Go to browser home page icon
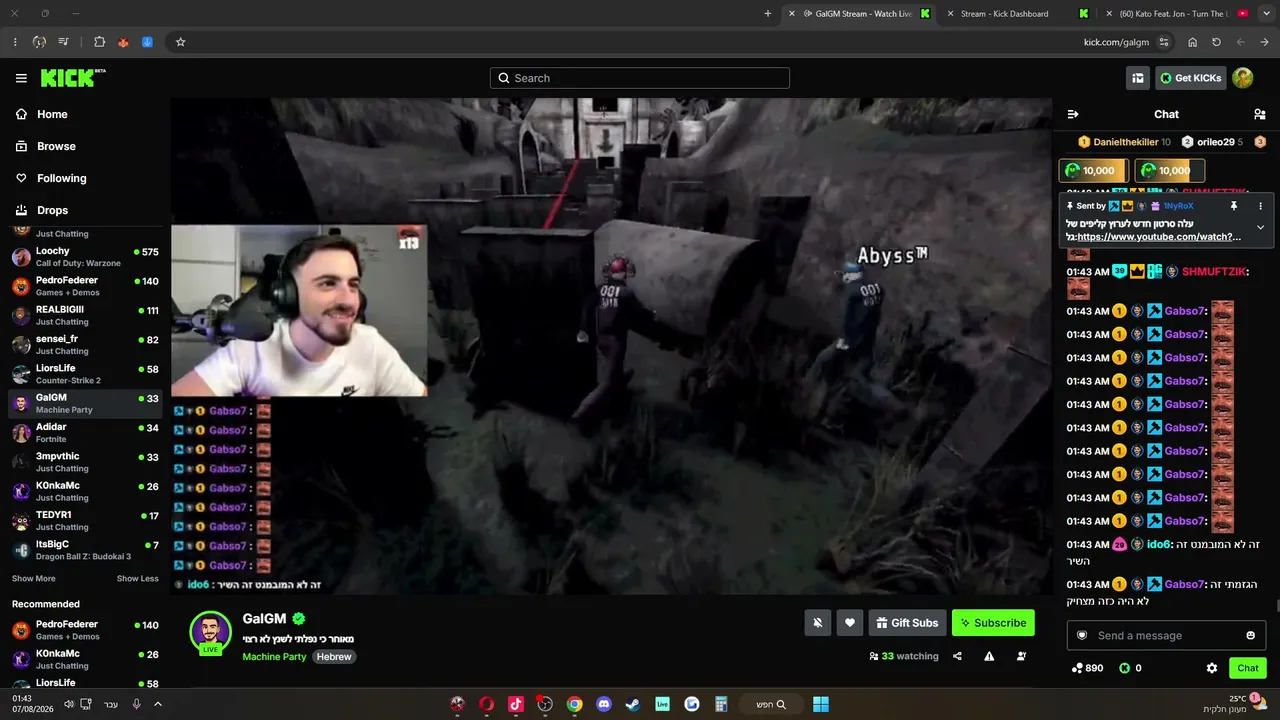 click(x=1192, y=42)
